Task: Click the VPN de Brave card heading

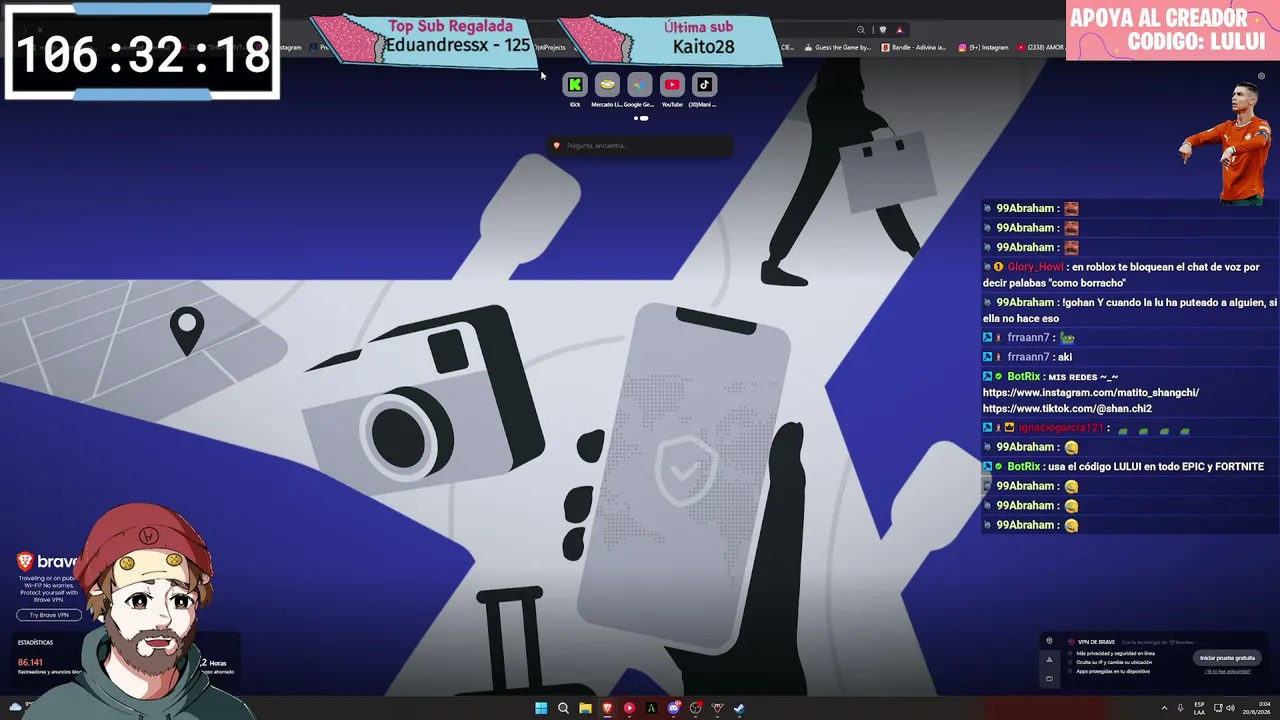Action: coord(1096,642)
